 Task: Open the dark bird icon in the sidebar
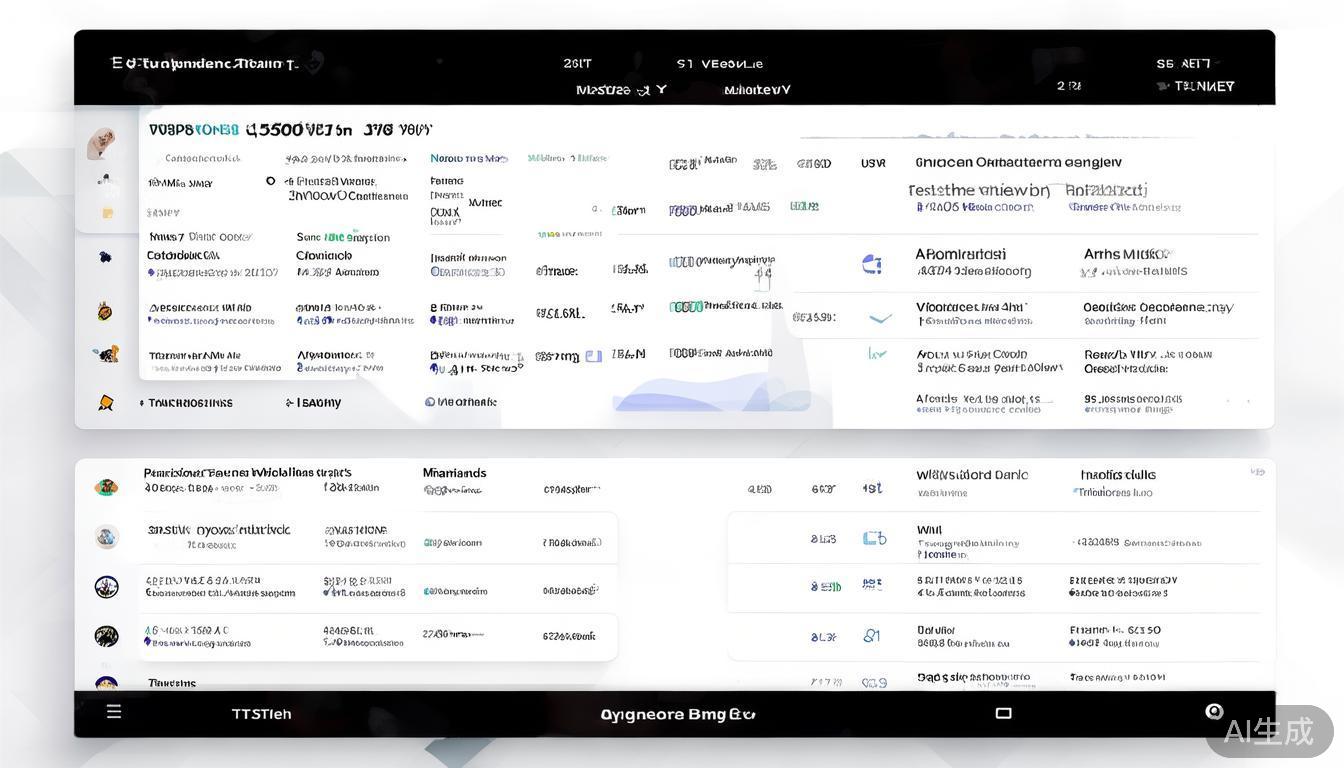click(x=106, y=256)
